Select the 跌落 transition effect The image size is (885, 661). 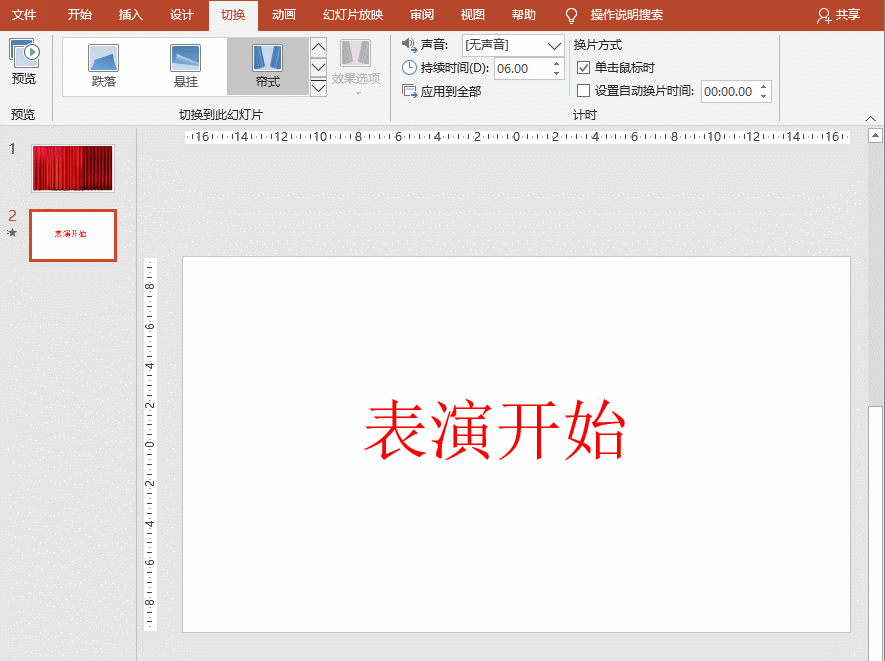[x=103, y=67]
